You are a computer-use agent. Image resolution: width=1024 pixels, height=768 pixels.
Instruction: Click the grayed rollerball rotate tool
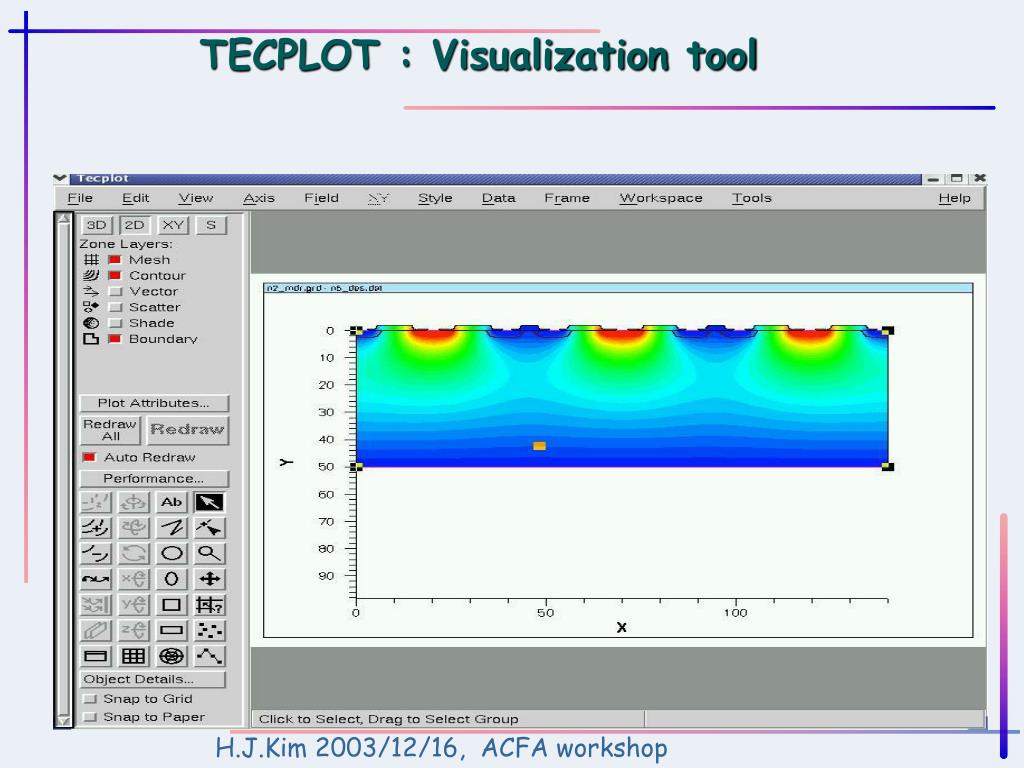(133, 528)
